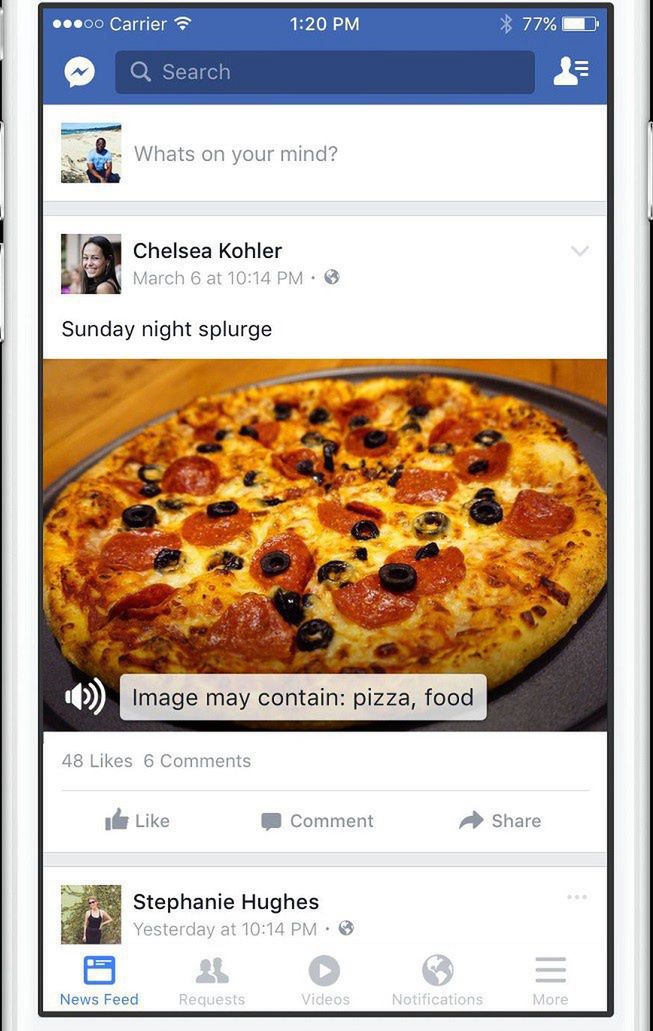Open the Messenger icon
This screenshot has width=653, height=1031.
click(80, 72)
